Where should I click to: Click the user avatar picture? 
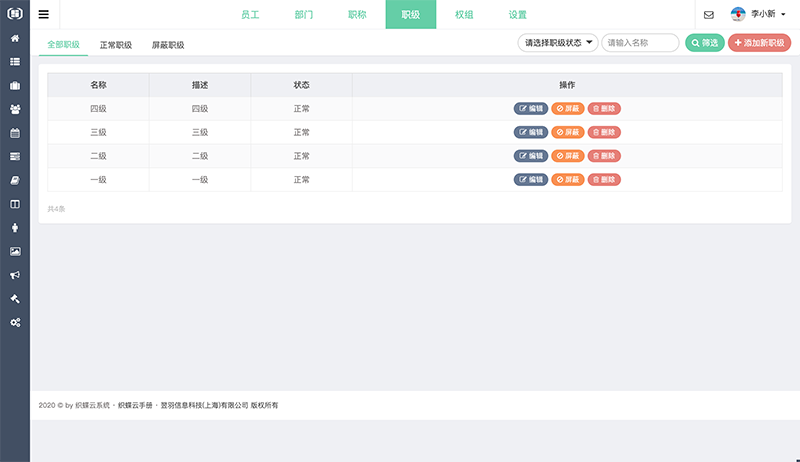738,14
